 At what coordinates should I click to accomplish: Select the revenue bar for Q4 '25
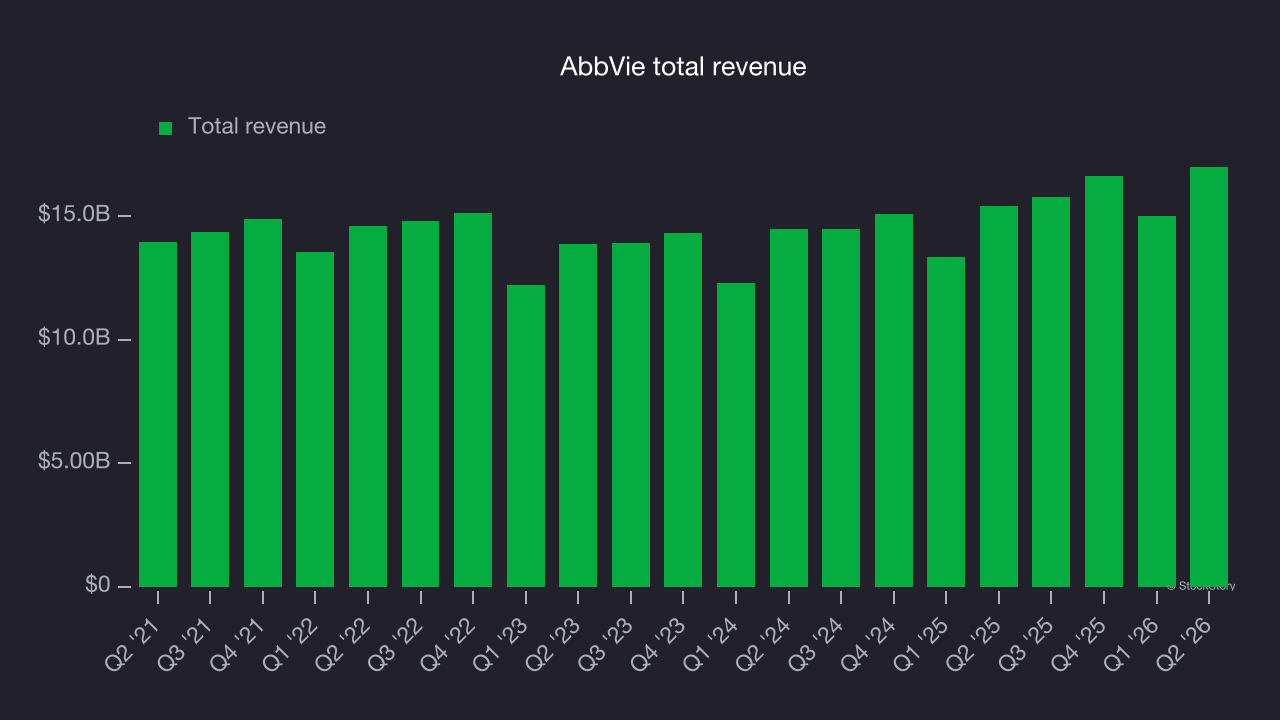pyautogui.click(x=1104, y=381)
